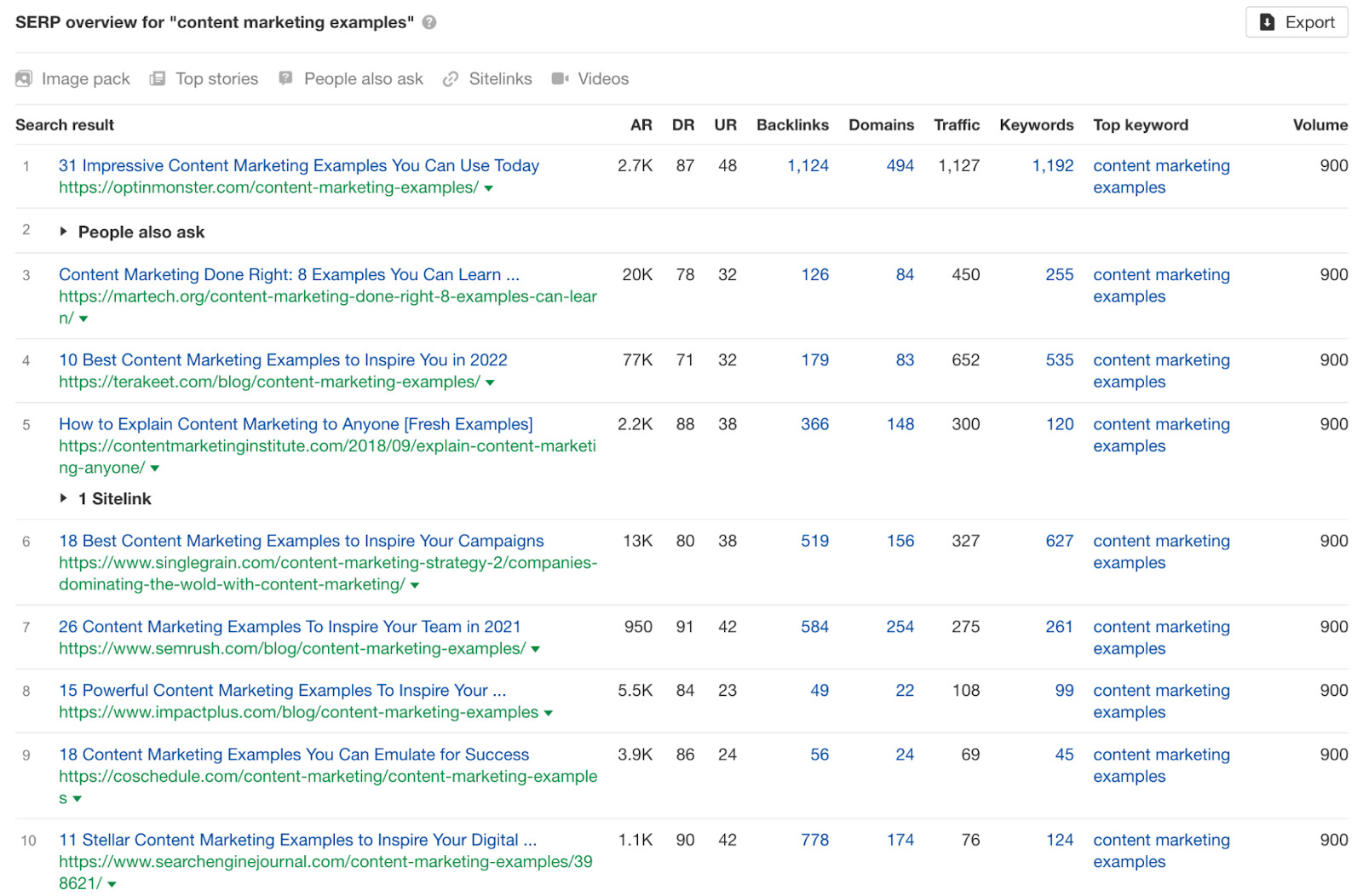Select the Videos camera icon
Viewport: 1363px width, 896px height.
560,78
